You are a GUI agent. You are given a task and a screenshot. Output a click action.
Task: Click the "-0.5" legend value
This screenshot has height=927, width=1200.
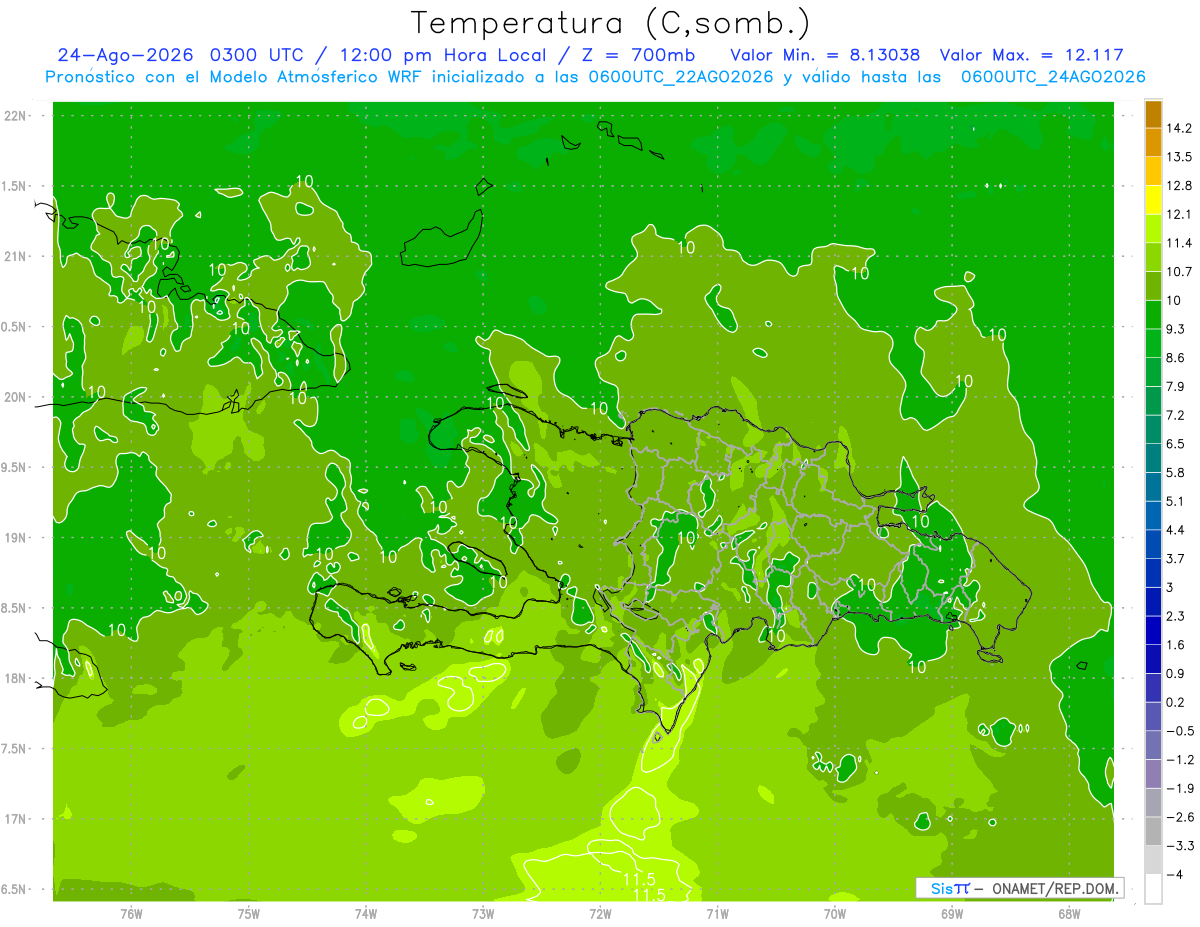click(x=1179, y=731)
